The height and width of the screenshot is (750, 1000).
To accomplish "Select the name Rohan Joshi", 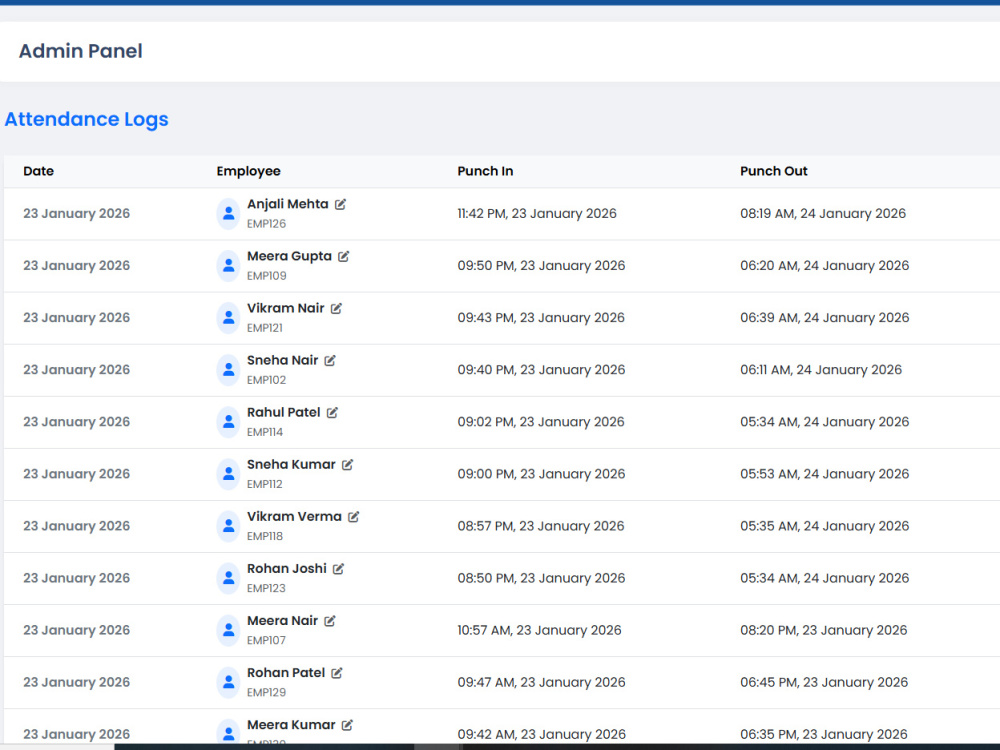I will 287,569.
